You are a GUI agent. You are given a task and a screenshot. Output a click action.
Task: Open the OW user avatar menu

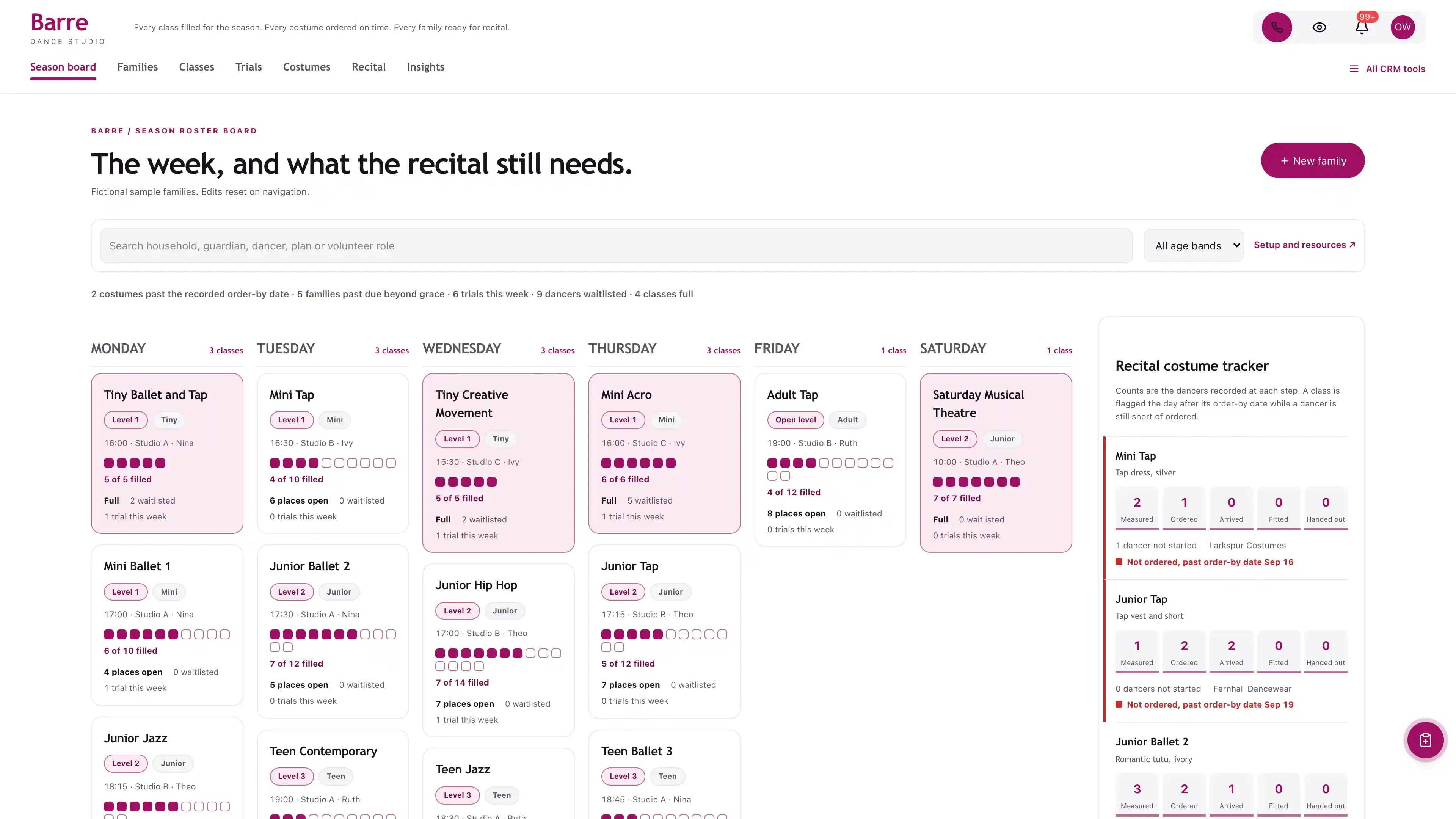(x=1403, y=27)
